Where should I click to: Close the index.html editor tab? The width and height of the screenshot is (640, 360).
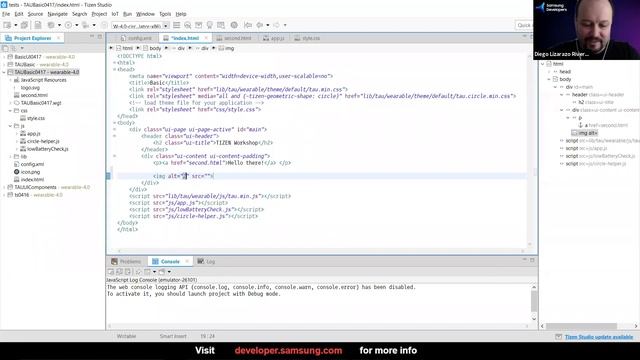click(x=206, y=38)
